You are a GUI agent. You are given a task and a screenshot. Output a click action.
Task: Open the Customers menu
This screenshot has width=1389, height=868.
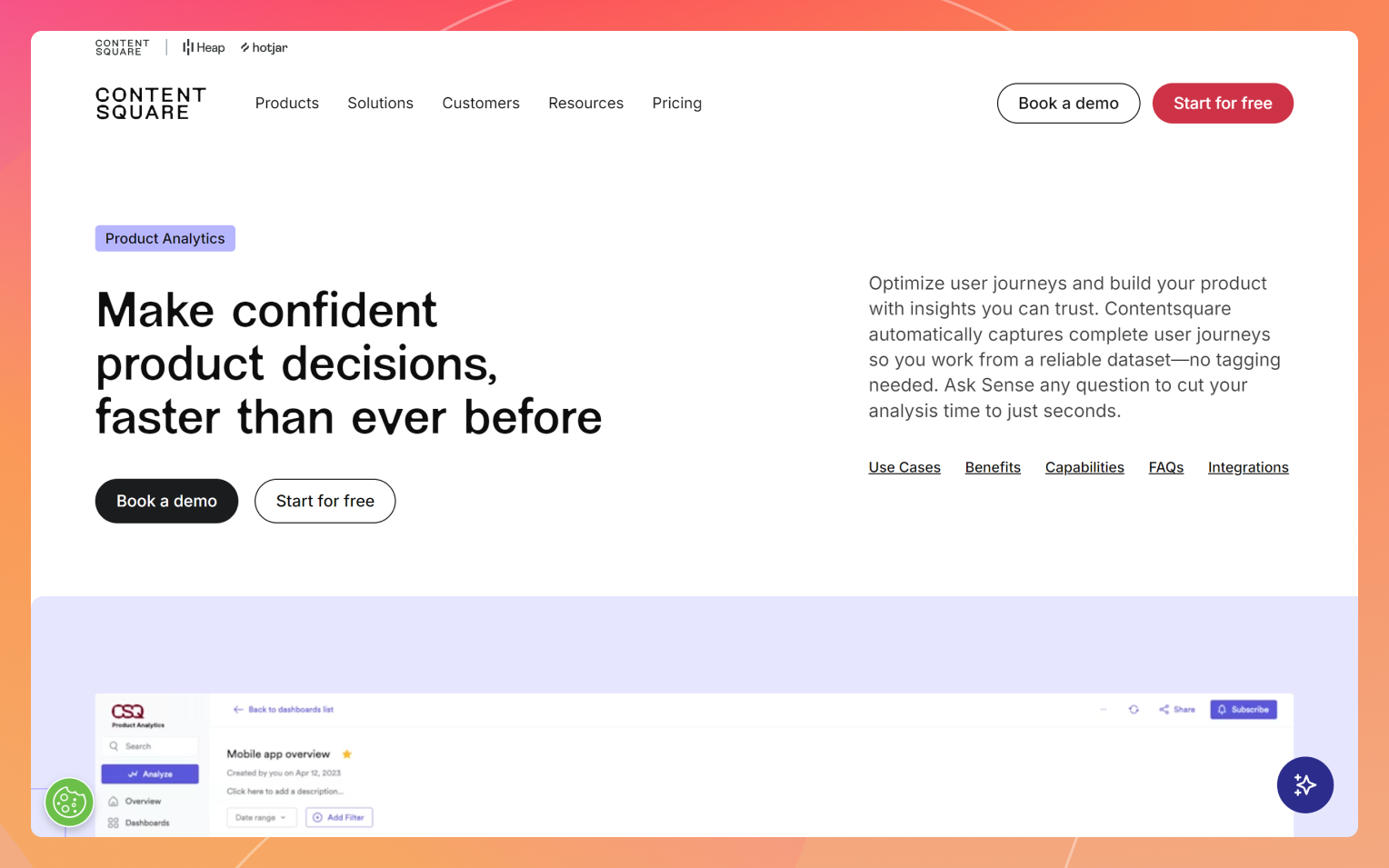(x=481, y=104)
